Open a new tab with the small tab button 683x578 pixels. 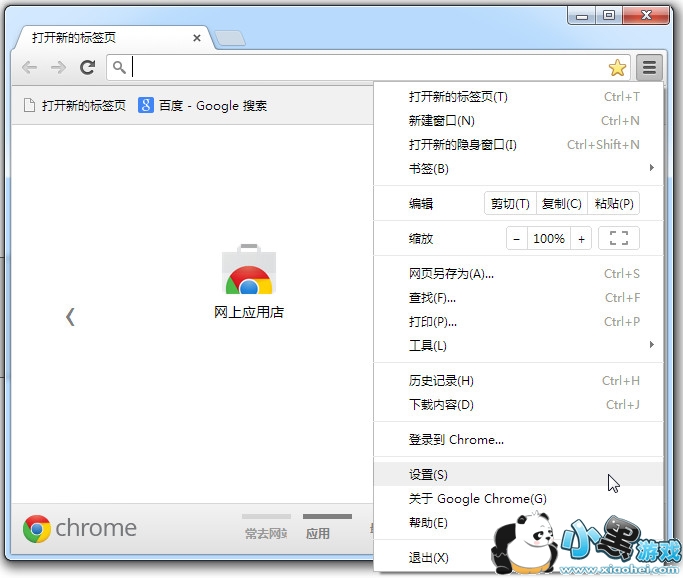(x=230, y=38)
